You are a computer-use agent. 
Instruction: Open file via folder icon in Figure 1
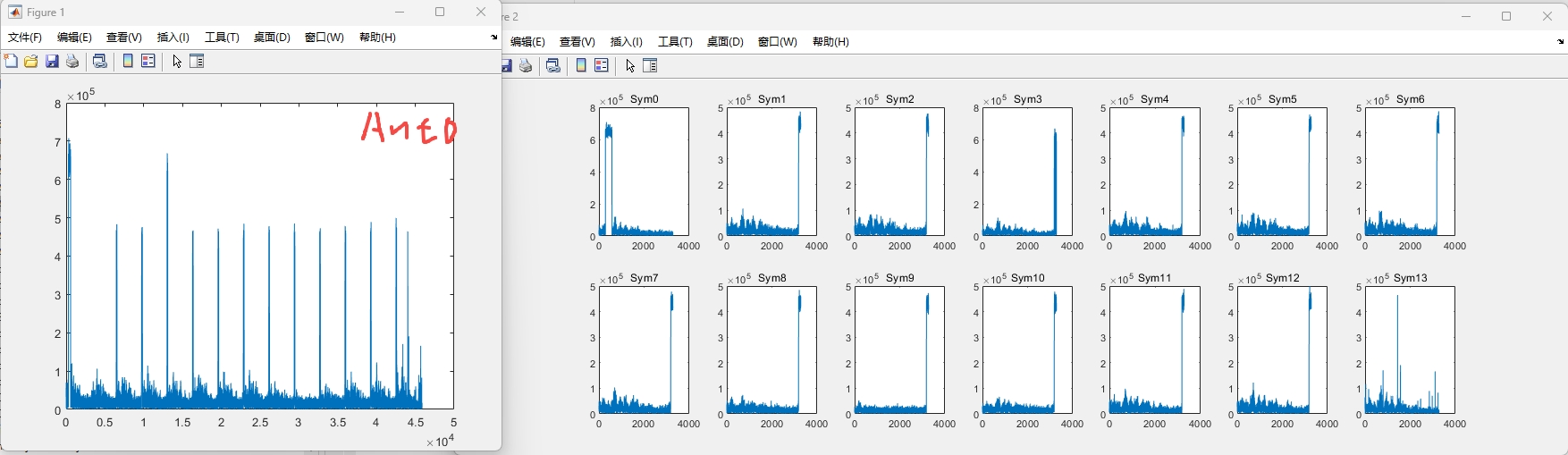coord(31,62)
